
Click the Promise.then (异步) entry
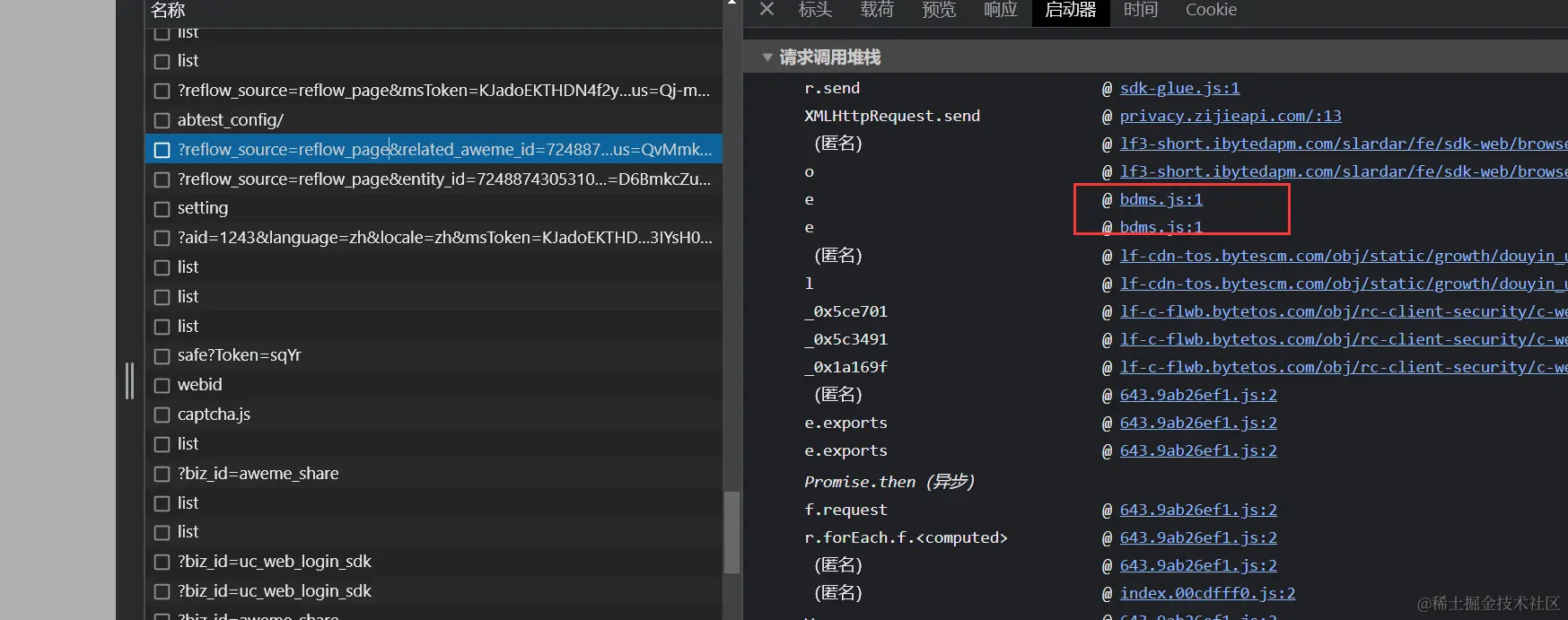[x=889, y=482]
